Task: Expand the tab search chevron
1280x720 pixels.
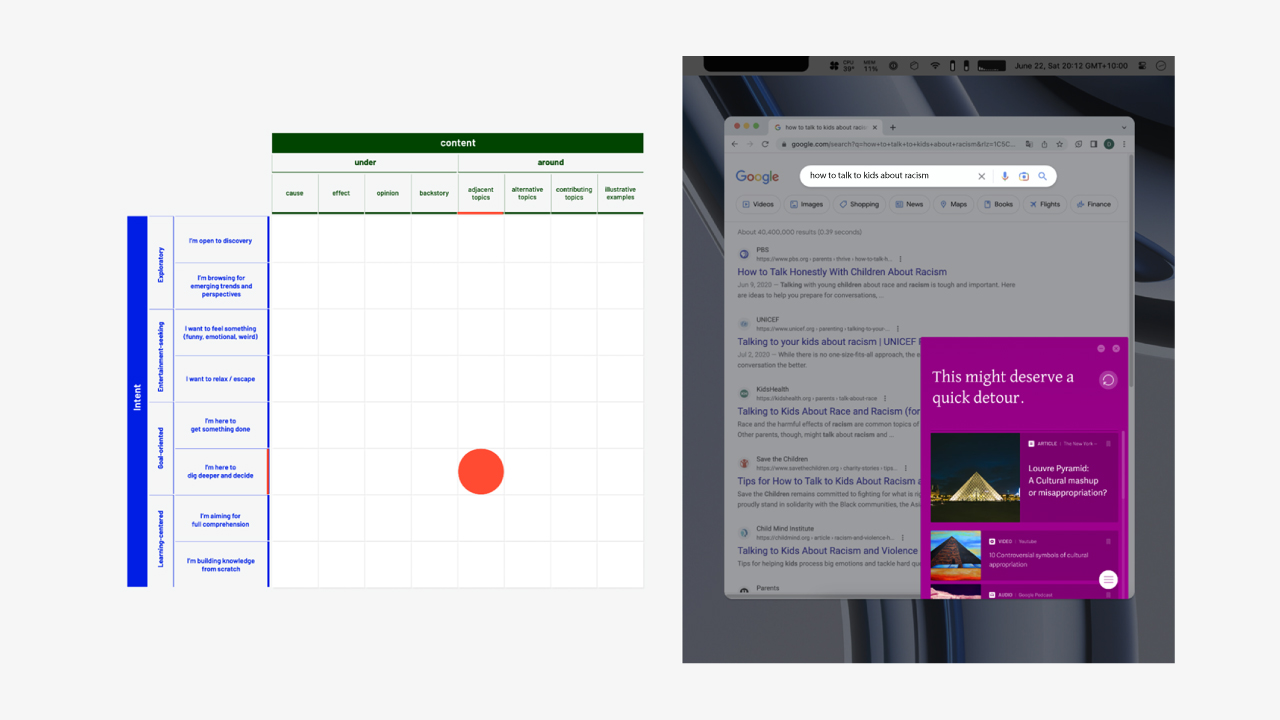Action: (1124, 127)
